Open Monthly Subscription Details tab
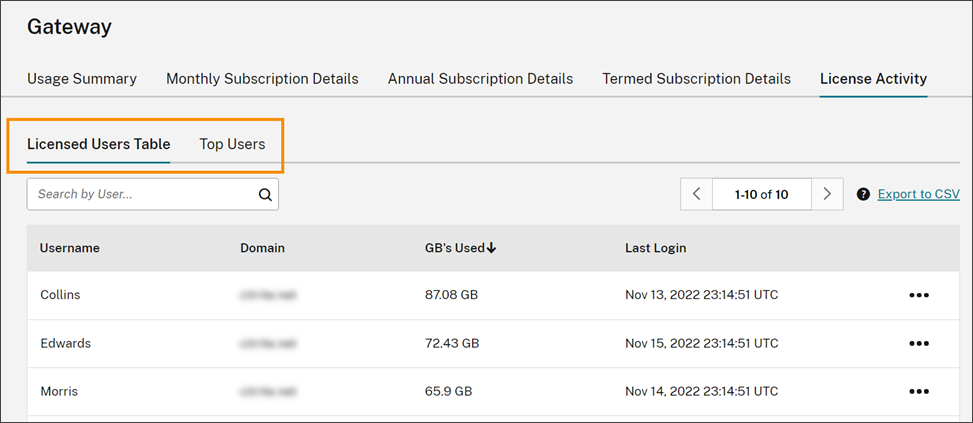973x423 pixels. [262, 79]
